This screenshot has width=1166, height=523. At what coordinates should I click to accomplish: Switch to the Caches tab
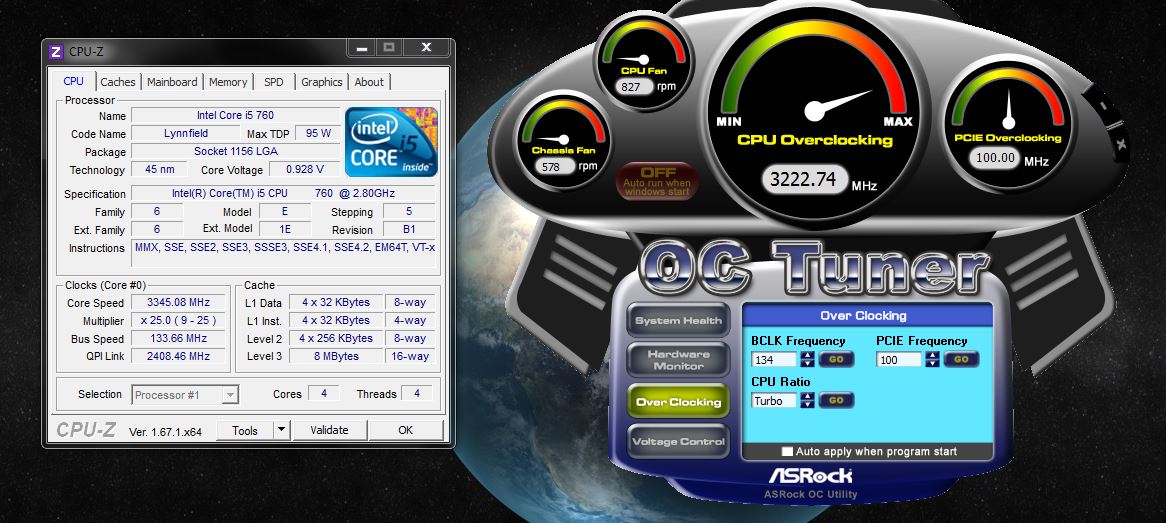(117, 82)
